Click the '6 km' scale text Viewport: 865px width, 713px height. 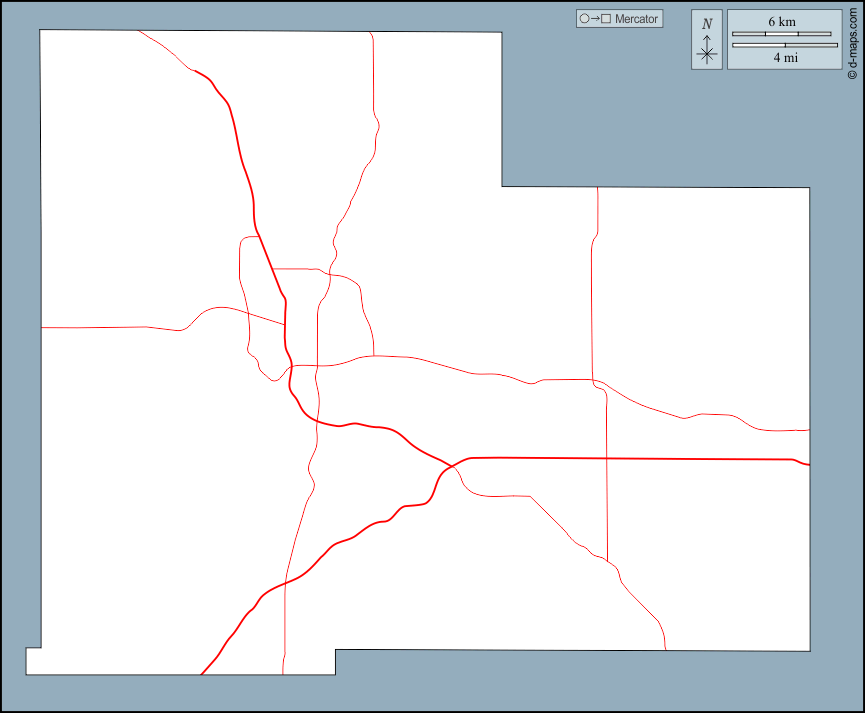pos(782,22)
